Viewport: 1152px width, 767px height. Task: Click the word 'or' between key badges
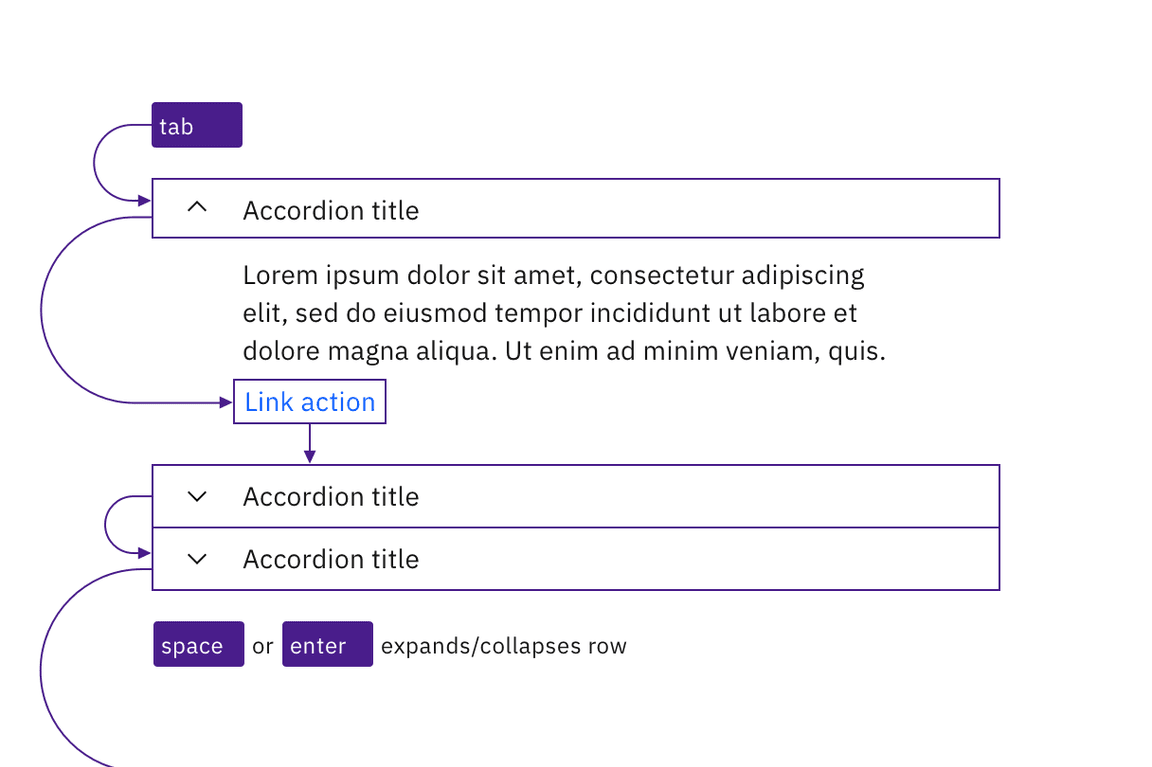pyautogui.click(x=262, y=646)
